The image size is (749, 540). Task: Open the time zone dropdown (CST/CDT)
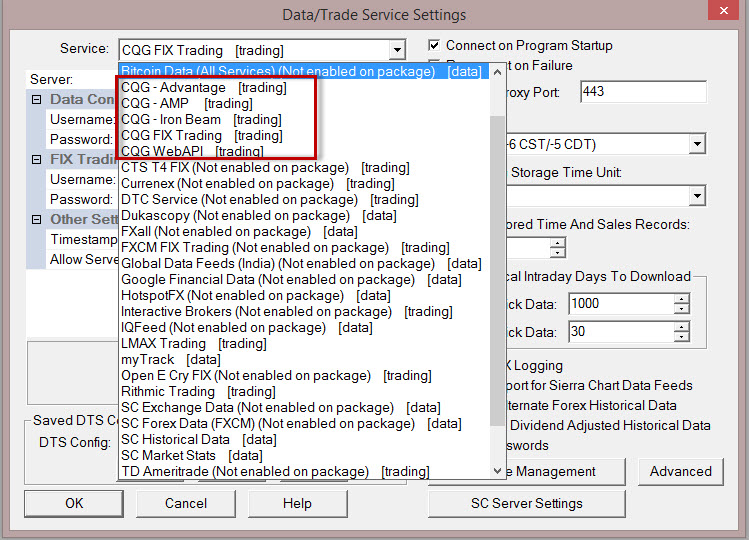pyautogui.click(x=697, y=144)
